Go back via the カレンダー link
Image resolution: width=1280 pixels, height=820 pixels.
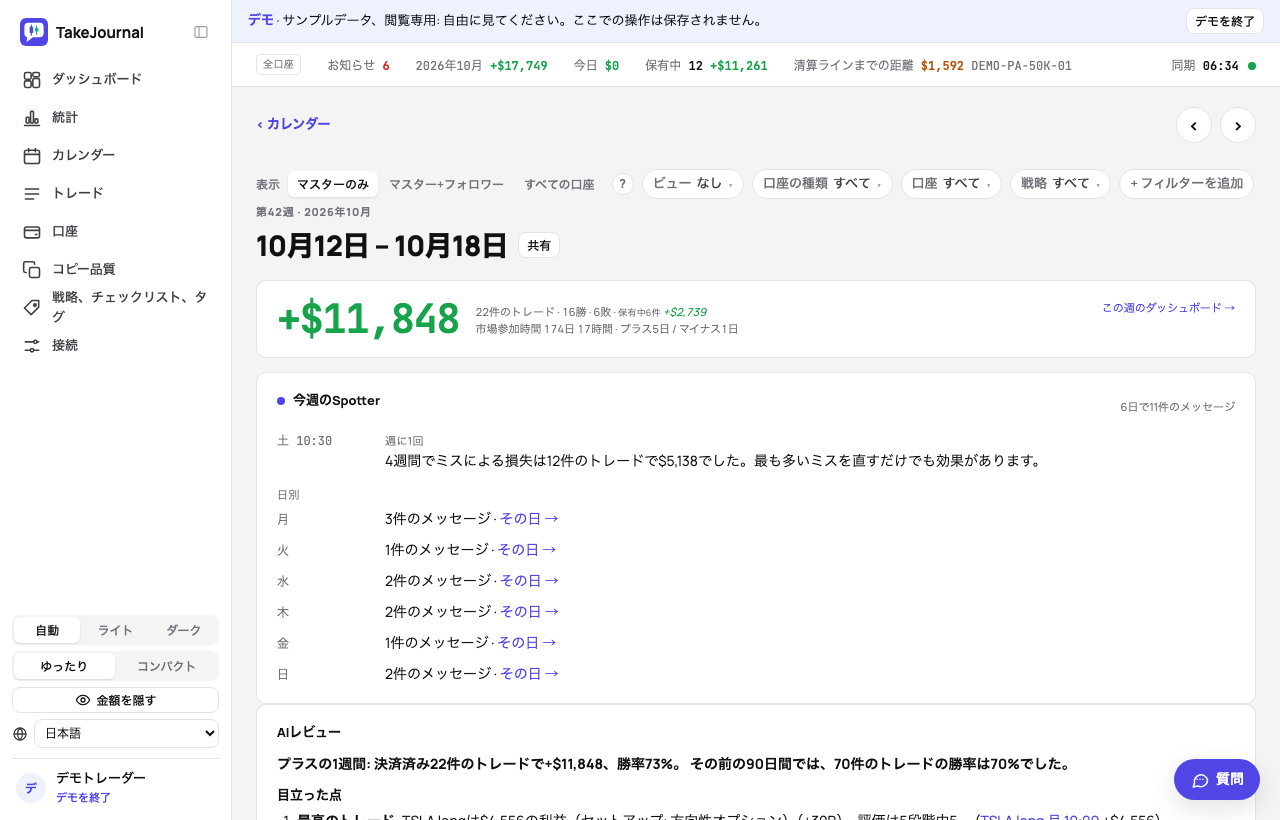(x=293, y=124)
